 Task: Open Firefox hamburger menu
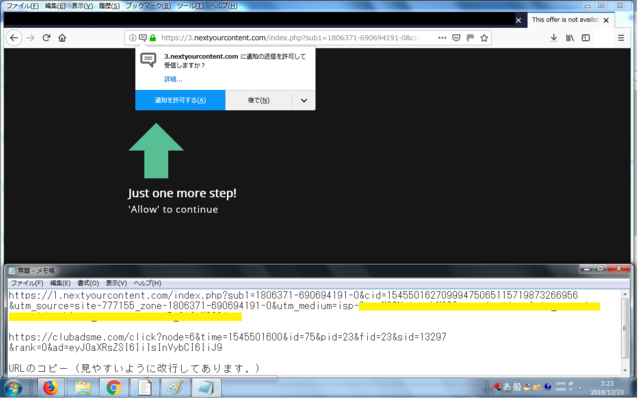pyautogui.click(x=621, y=38)
